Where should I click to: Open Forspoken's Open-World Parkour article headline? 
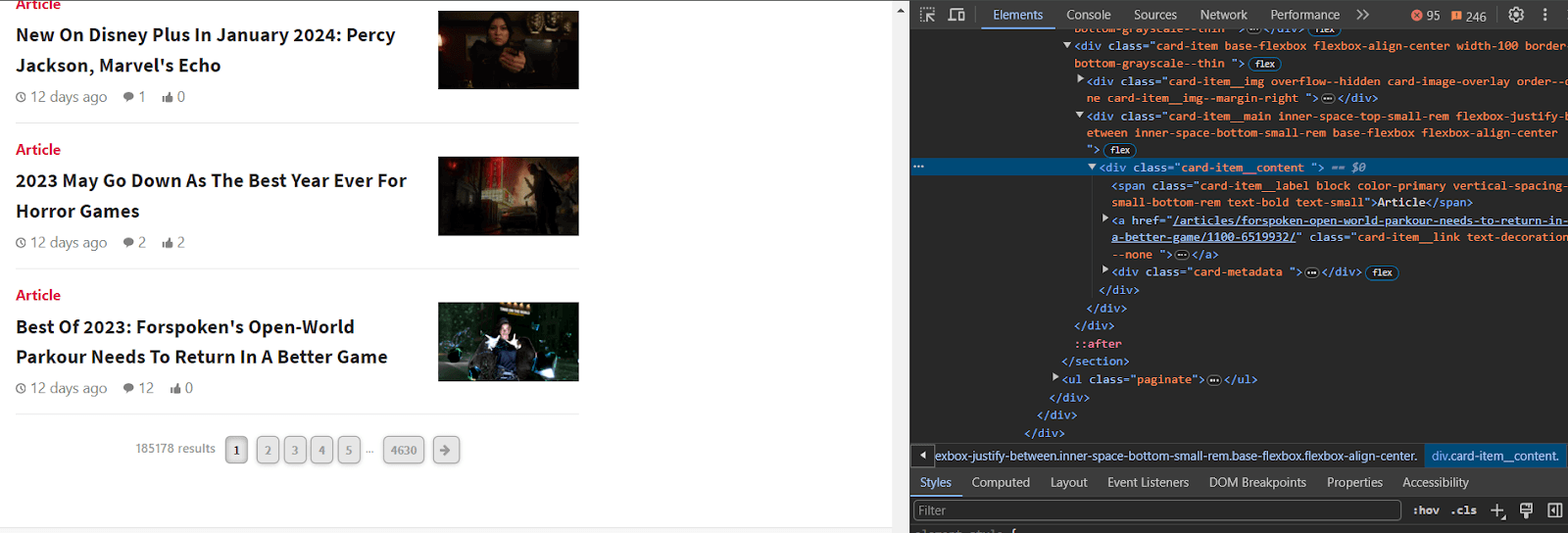[202, 342]
